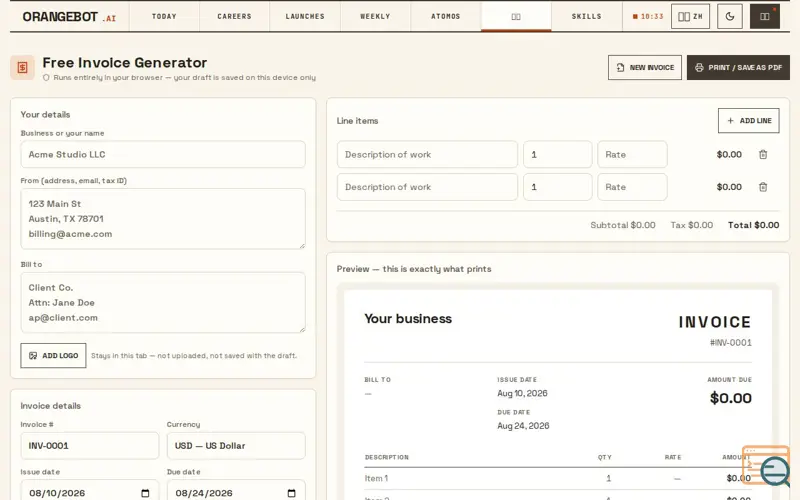Open the dark menu button with red dot
Screen dimensions: 800x500
coord(764,16)
